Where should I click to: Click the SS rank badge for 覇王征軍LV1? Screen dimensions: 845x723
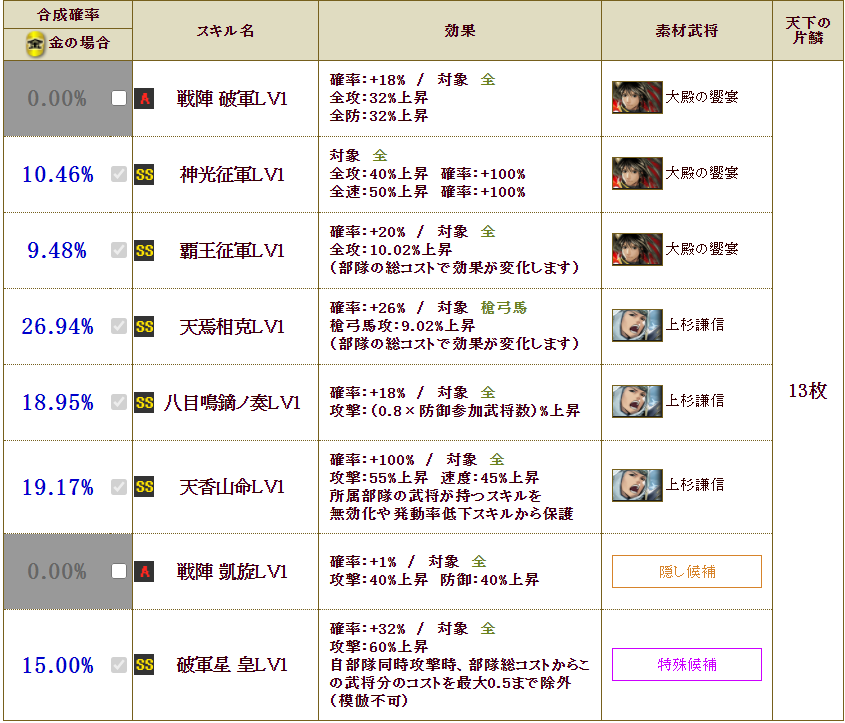(144, 251)
